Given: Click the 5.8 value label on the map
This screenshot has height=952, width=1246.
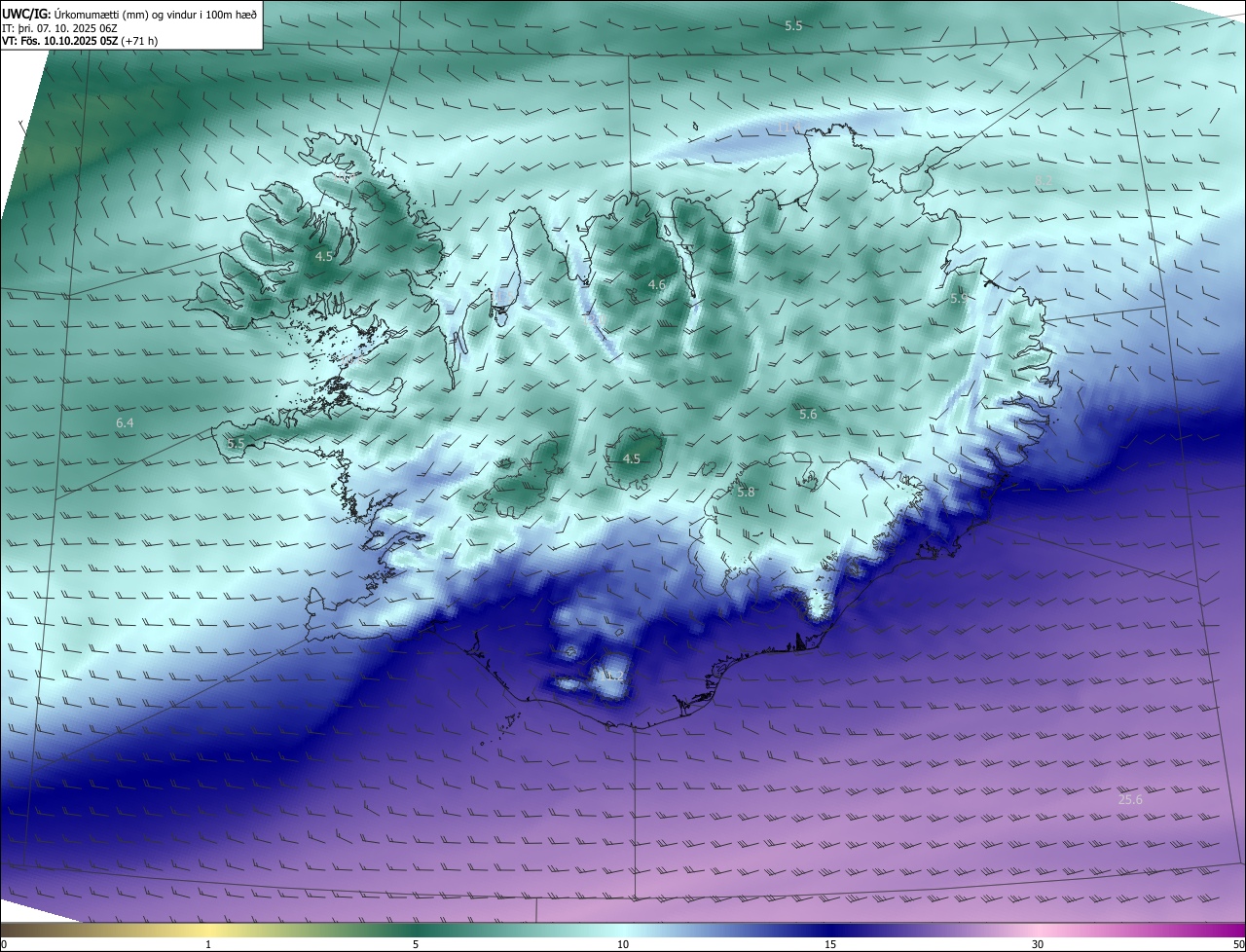Looking at the screenshot, I should click(746, 493).
